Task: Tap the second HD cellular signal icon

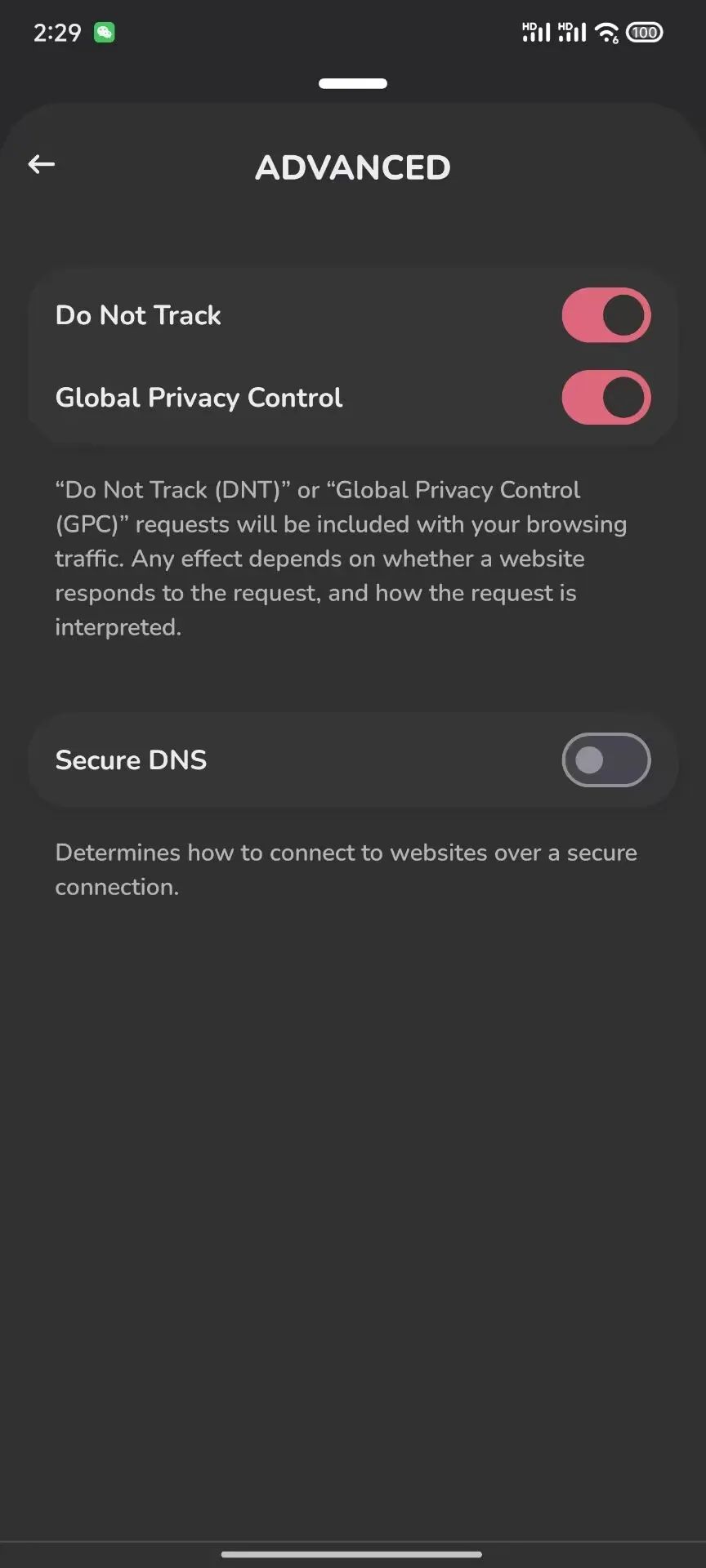Action: tap(572, 33)
